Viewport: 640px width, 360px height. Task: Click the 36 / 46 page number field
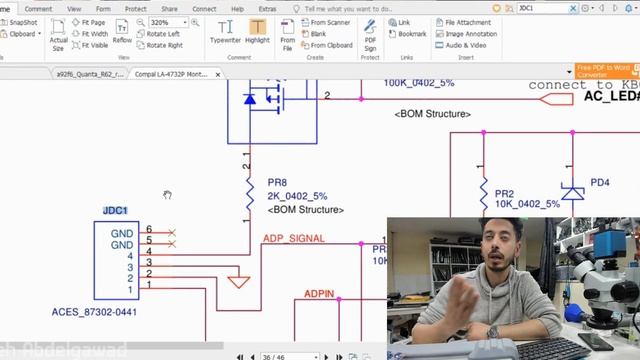(290, 357)
